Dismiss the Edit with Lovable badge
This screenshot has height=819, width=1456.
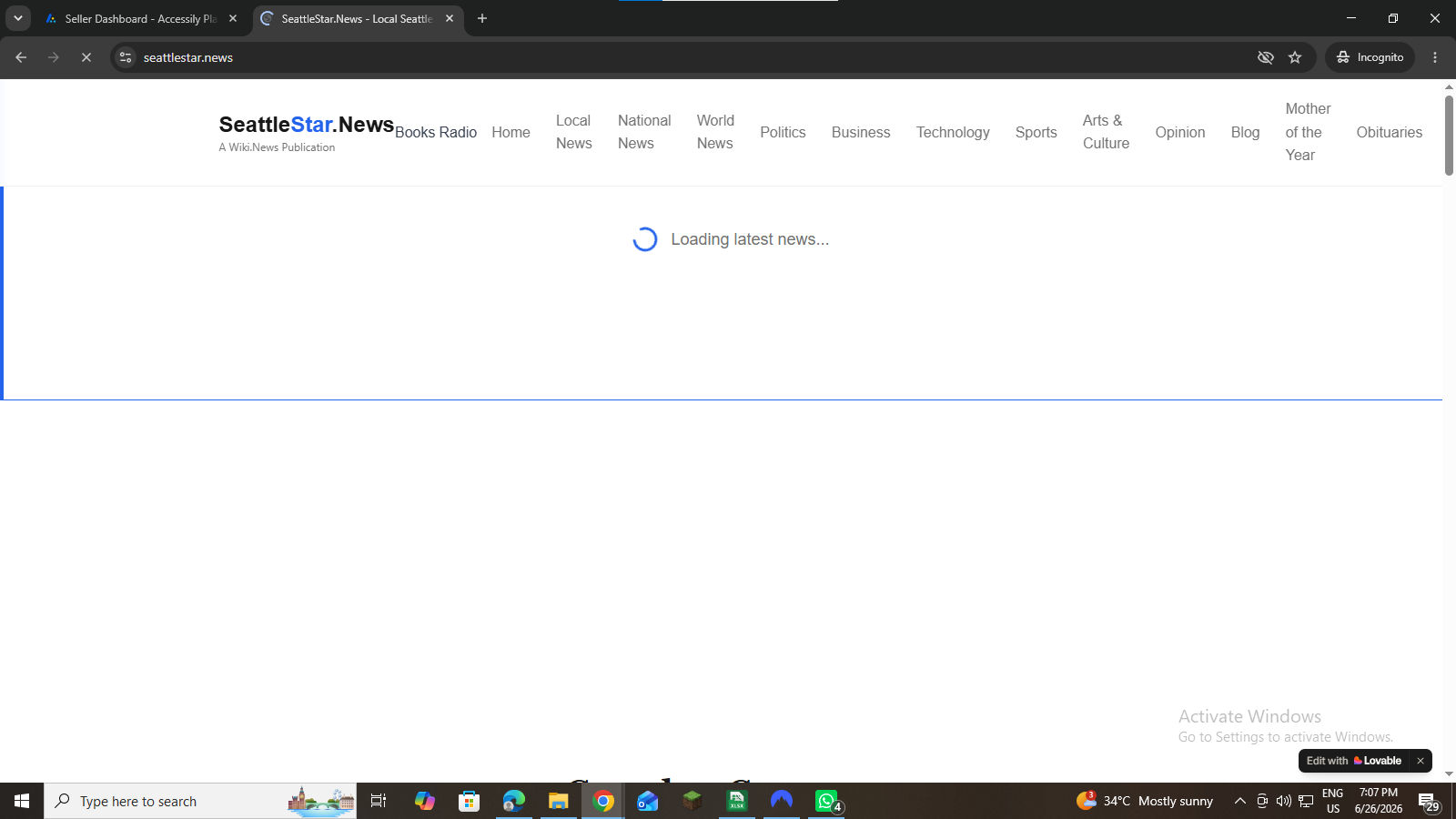coord(1420,761)
